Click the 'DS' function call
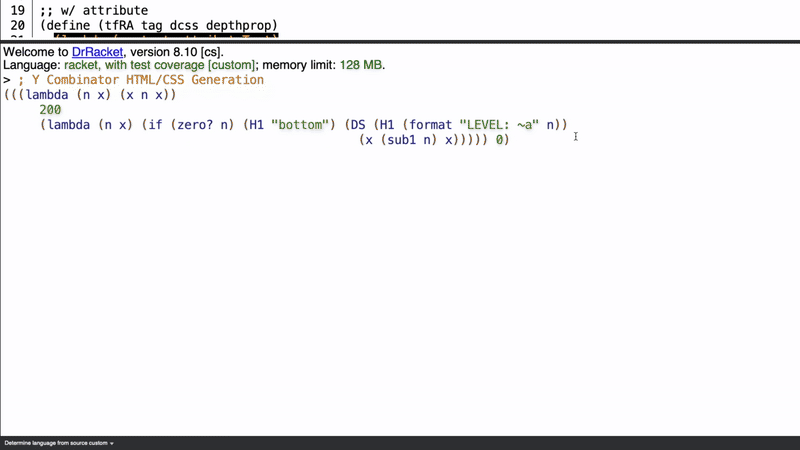Image resolution: width=800 pixels, height=450 pixels. pos(357,125)
